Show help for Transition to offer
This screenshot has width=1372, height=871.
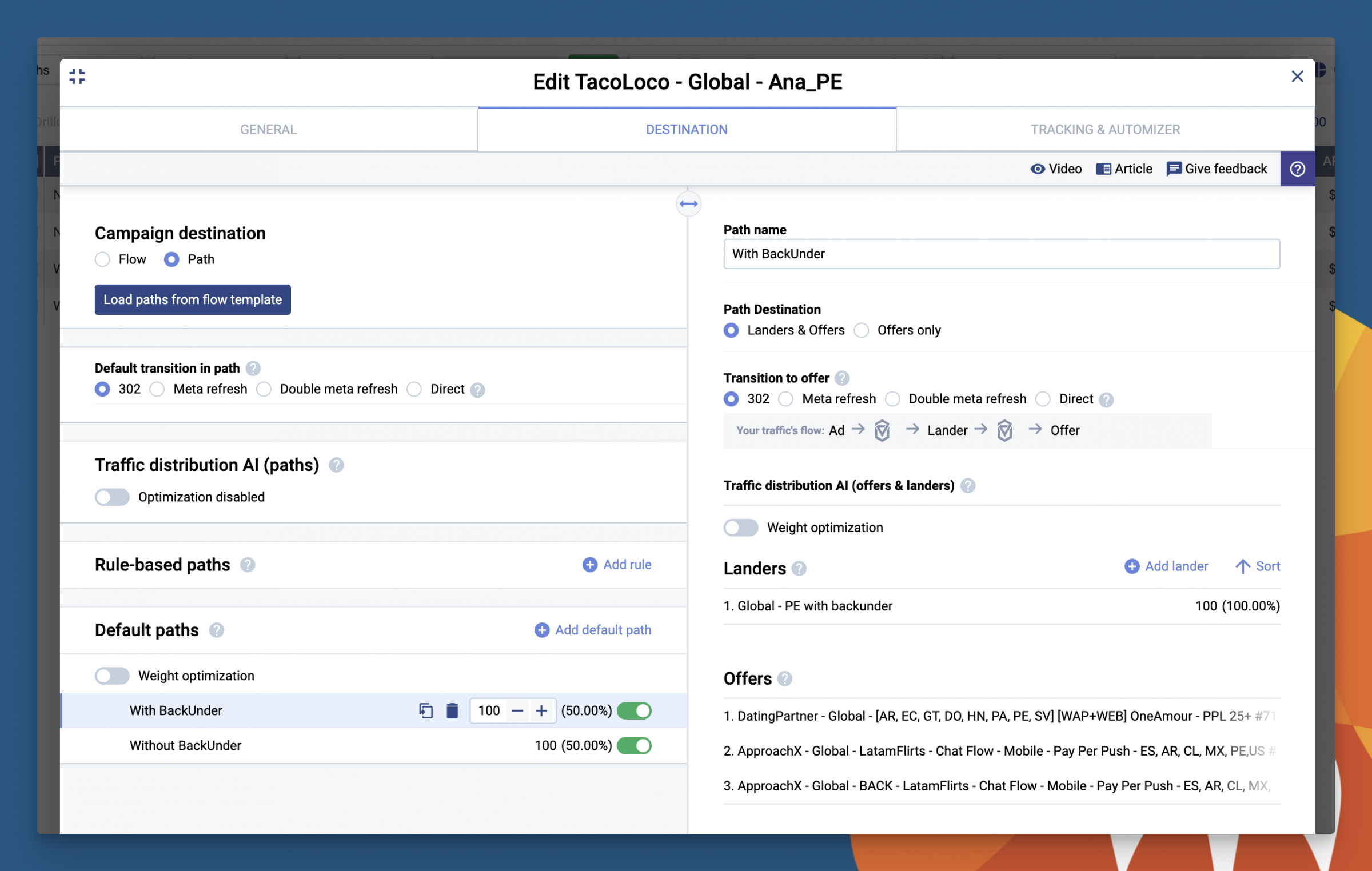coord(842,378)
